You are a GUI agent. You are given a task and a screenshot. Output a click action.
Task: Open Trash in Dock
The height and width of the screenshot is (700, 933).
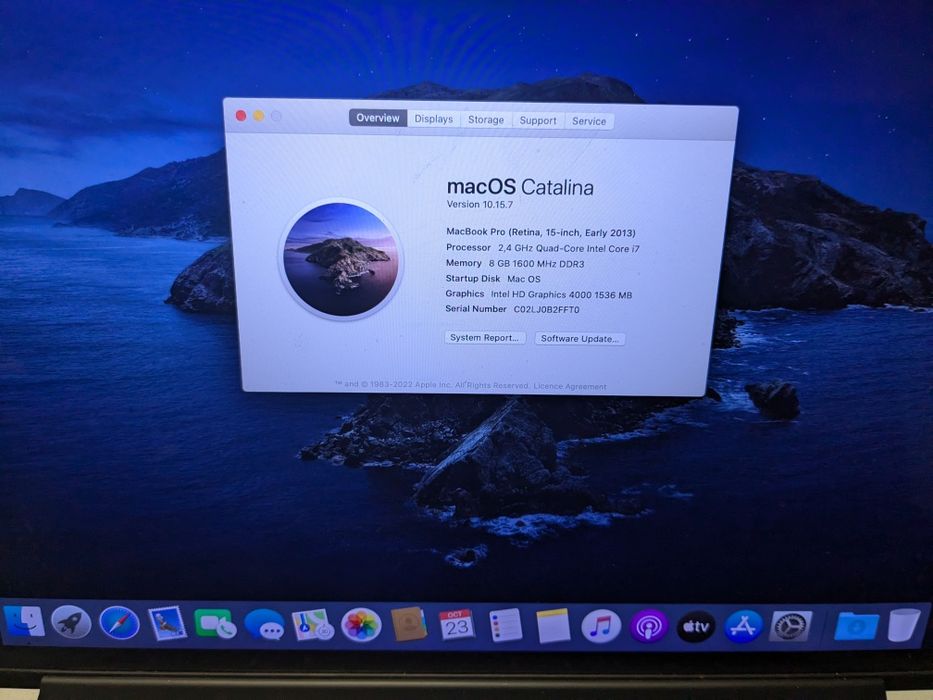(x=904, y=624)
